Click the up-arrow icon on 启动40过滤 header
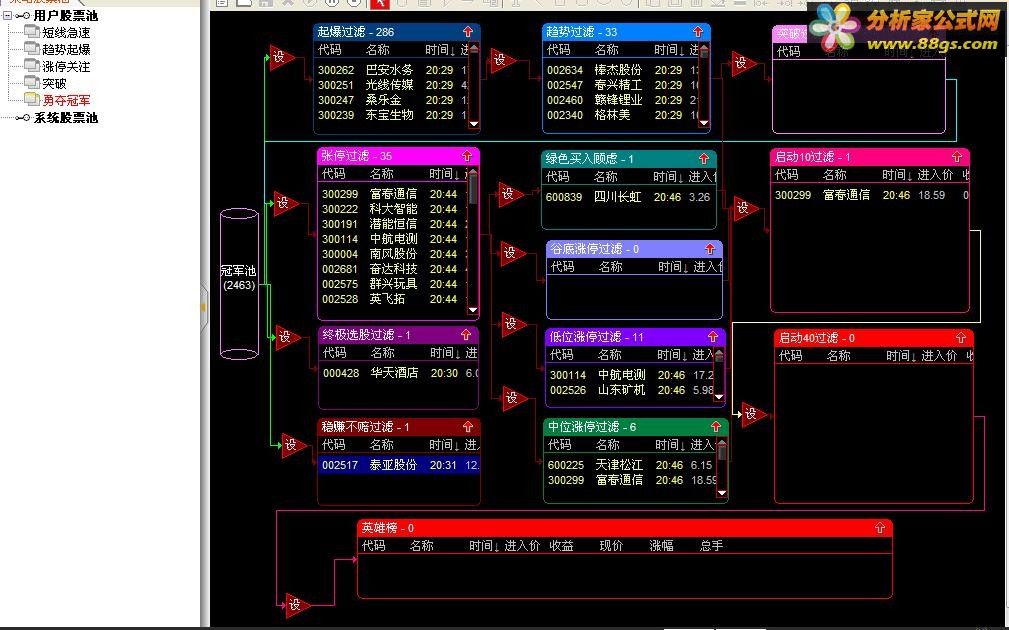 961,338
